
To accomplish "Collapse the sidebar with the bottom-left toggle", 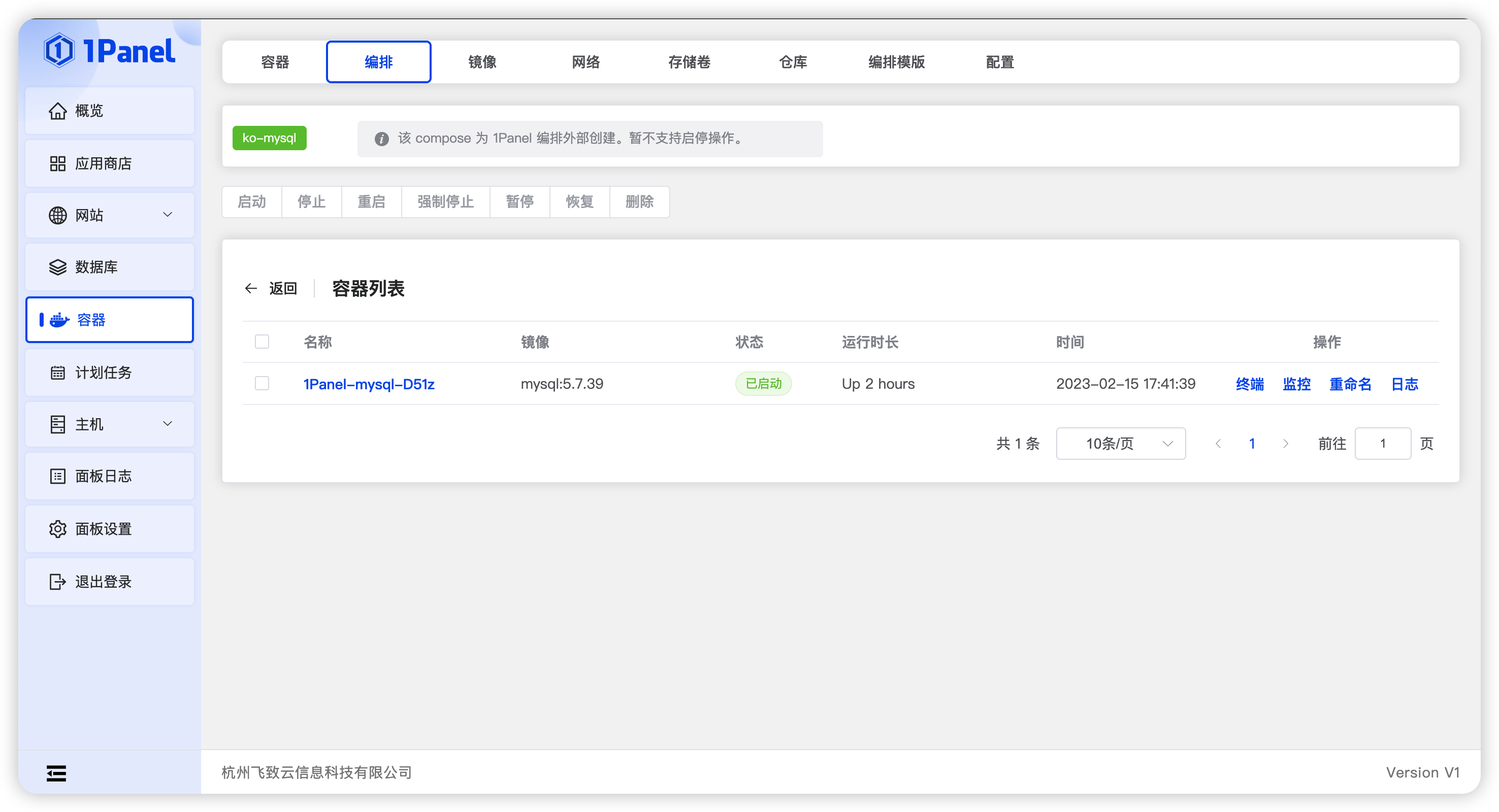I will pos(56,773).
